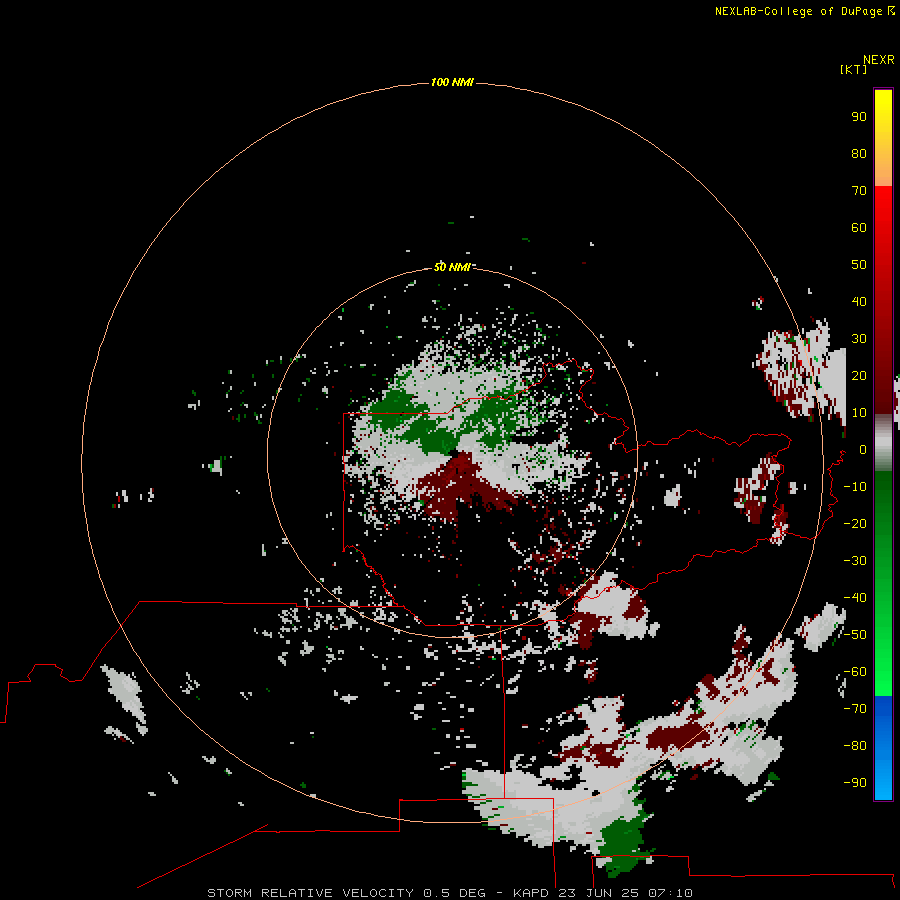Click the [KT] units label
Image resolution: width=900 pixels, height=900 pixels.
point(854,69)
